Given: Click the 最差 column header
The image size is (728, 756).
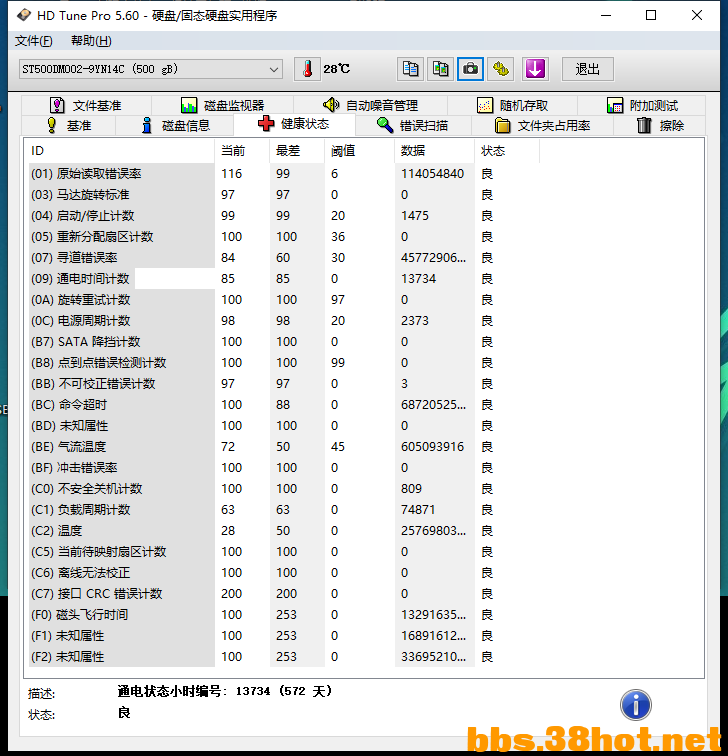Looking at the screenshot, I should 297,151.
